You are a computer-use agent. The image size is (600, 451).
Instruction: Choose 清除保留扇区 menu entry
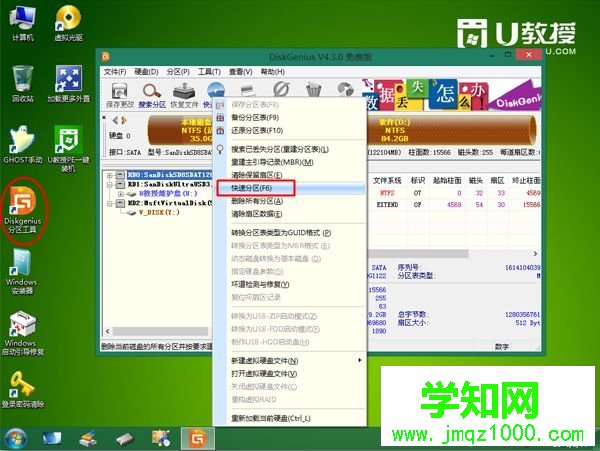(291, 175)
